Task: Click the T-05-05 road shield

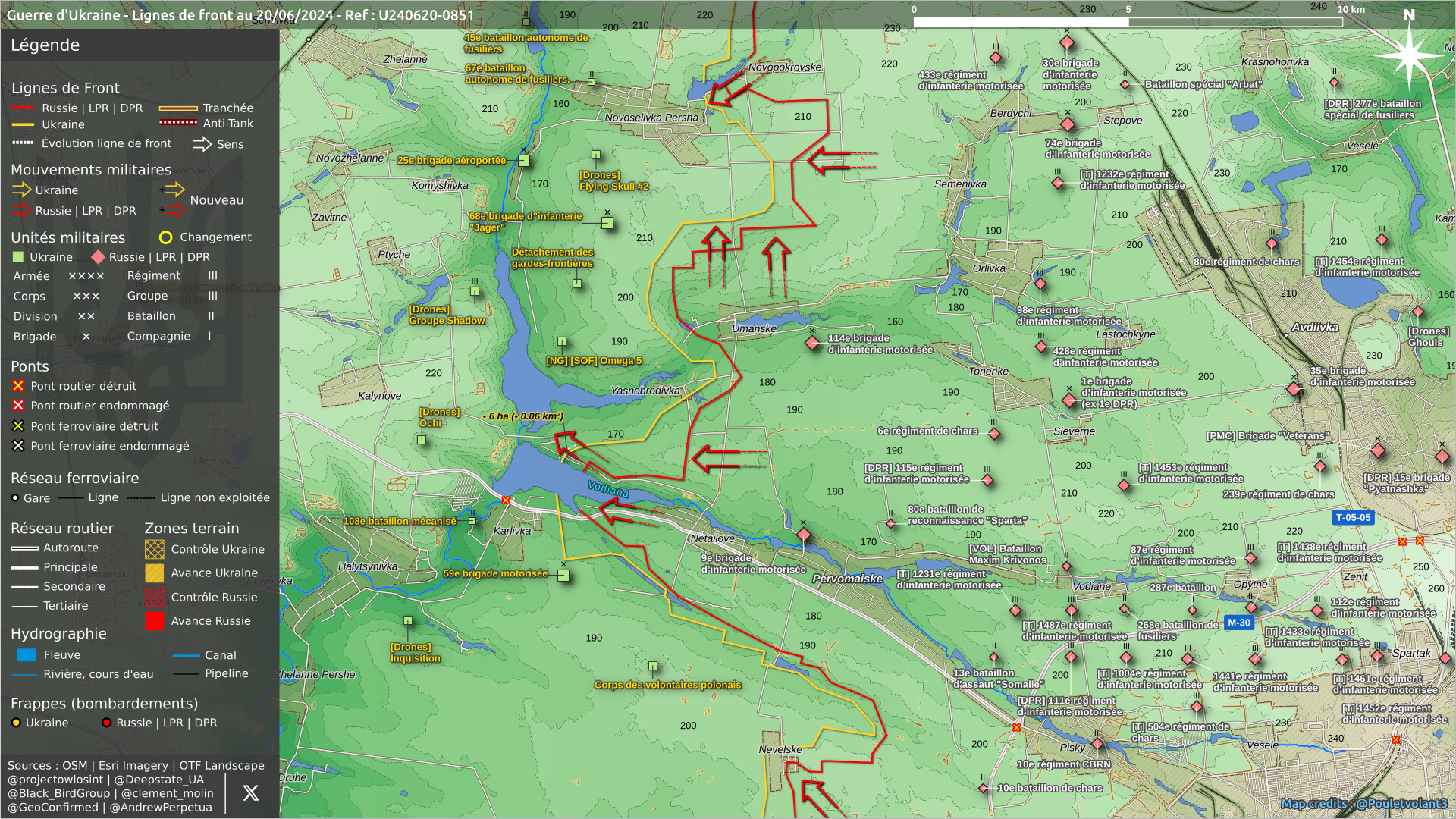Action: pos(1353,517)
